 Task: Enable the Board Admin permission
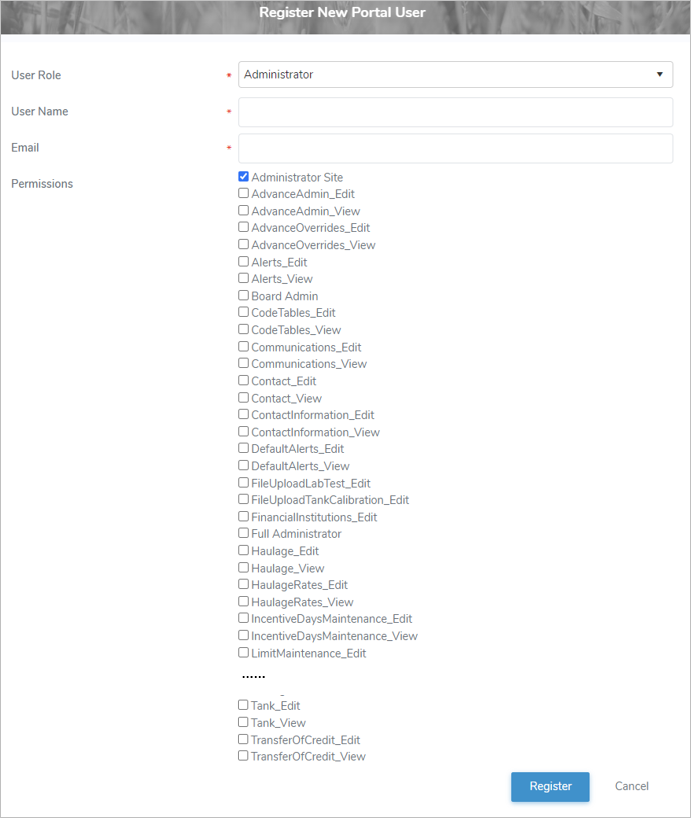[242, 295]
